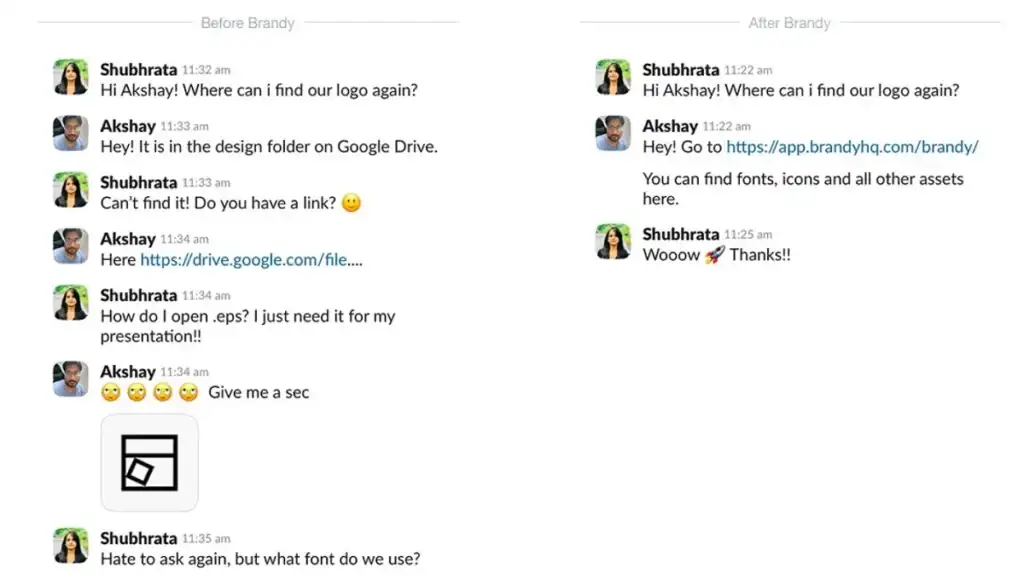The width and height of the screenshot is (1024, 585).
Task: Open the attached logo file thumbnail
Action: tap(149, 462)
